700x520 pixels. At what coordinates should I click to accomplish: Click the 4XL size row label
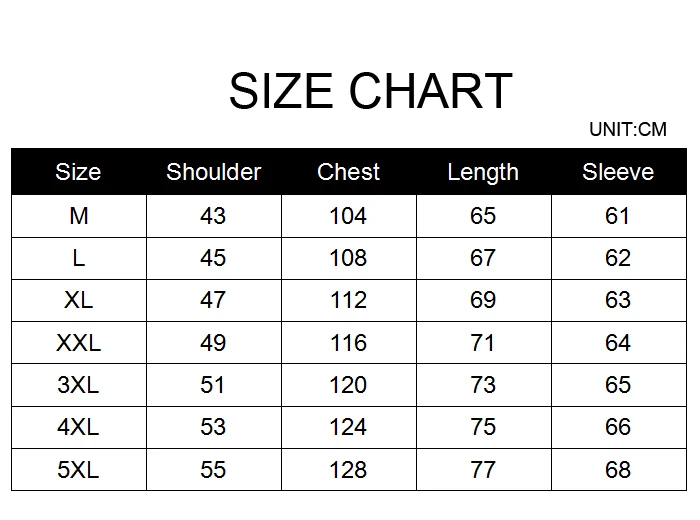click(x=78, y=427)
